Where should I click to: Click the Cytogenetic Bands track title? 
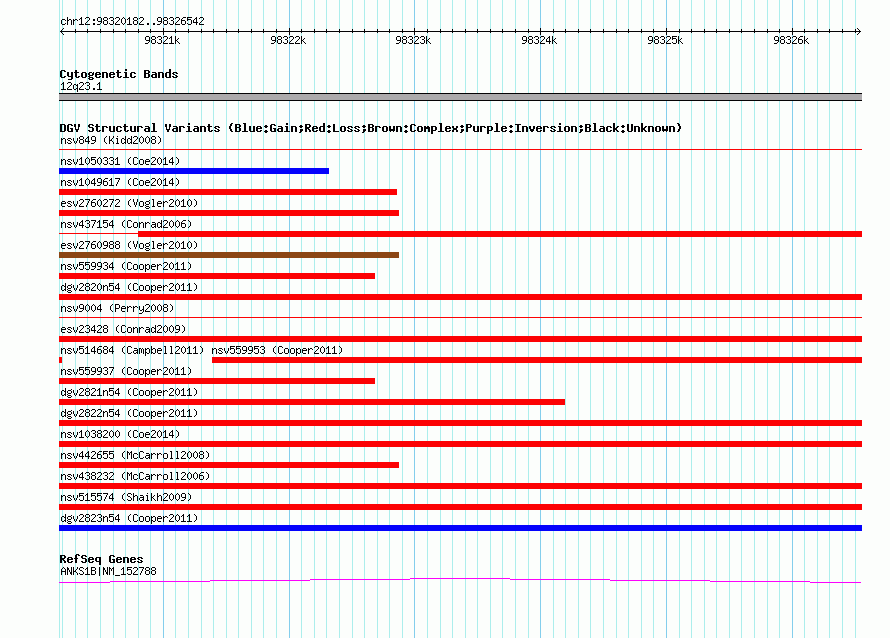pos(119,74)
